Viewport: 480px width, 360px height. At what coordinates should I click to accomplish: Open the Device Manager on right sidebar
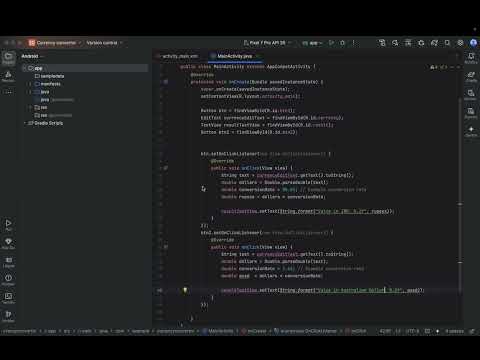point(471,95)
